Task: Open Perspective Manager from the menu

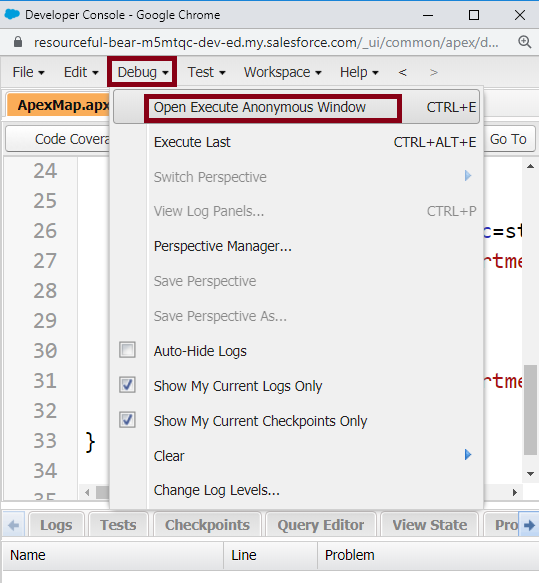Action: [296, 246]
